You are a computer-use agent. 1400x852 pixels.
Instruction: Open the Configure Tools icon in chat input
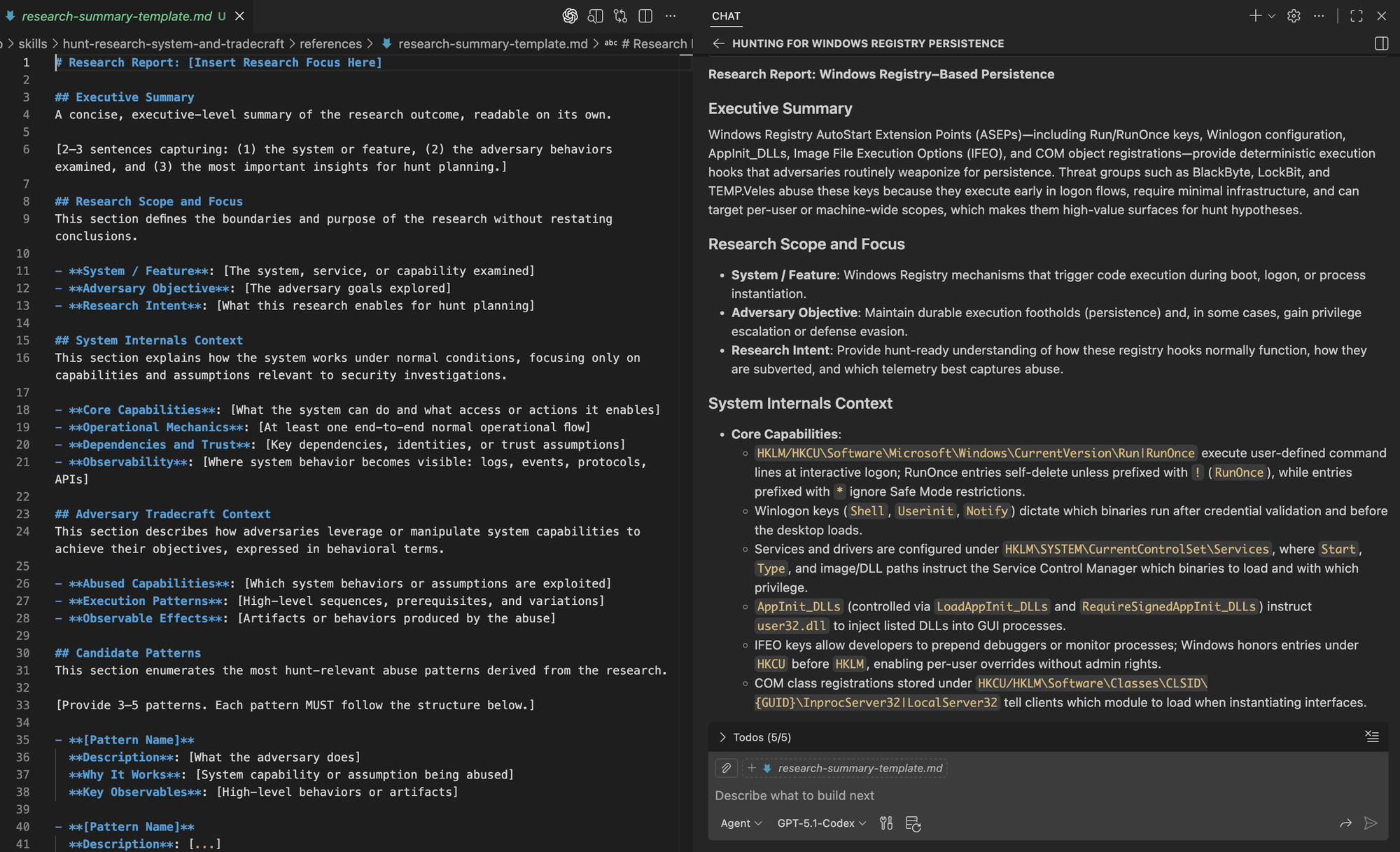pyautogui.click(x=886, y=823)
